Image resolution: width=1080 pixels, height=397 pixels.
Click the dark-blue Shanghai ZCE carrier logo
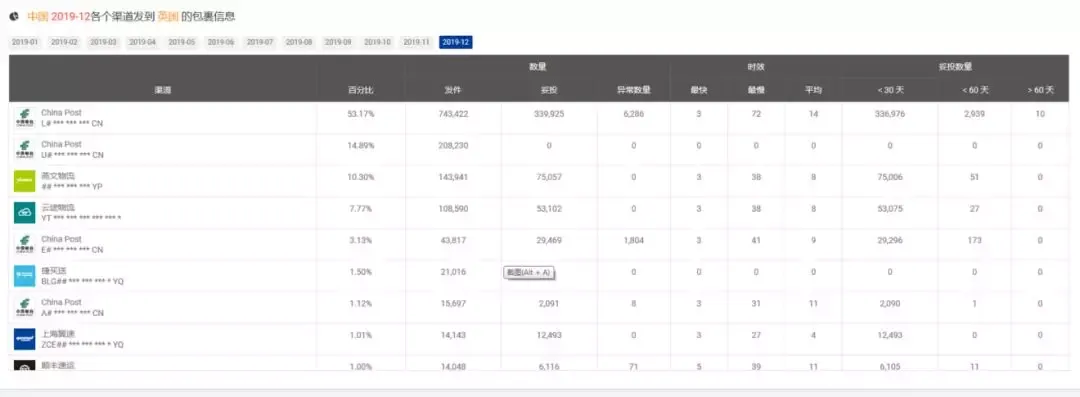(25, 338)
